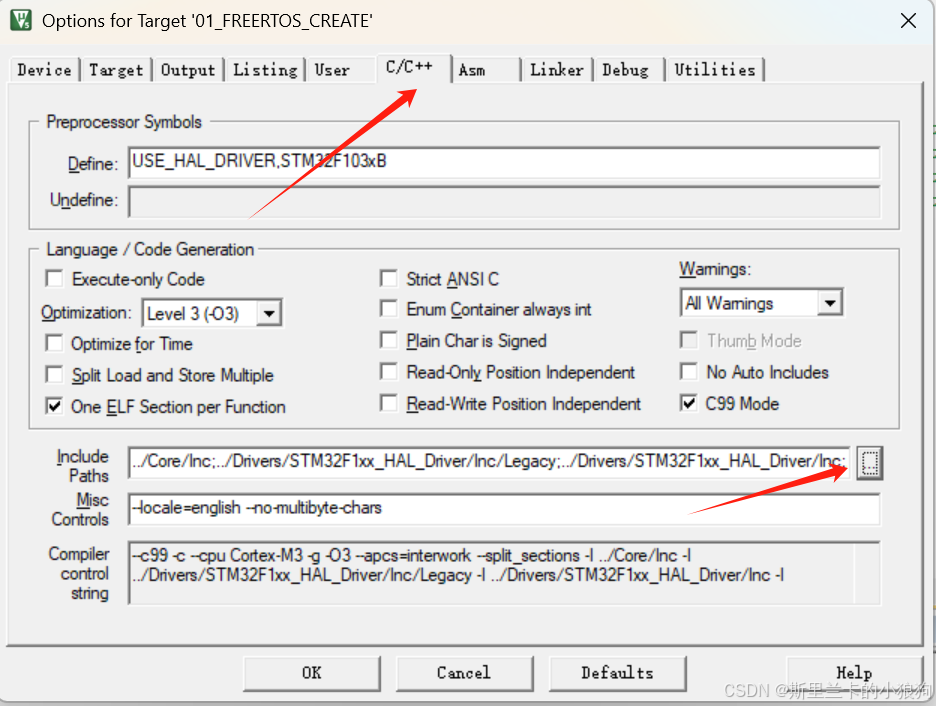Switch to the Device tab

click(x=44, y=70)
